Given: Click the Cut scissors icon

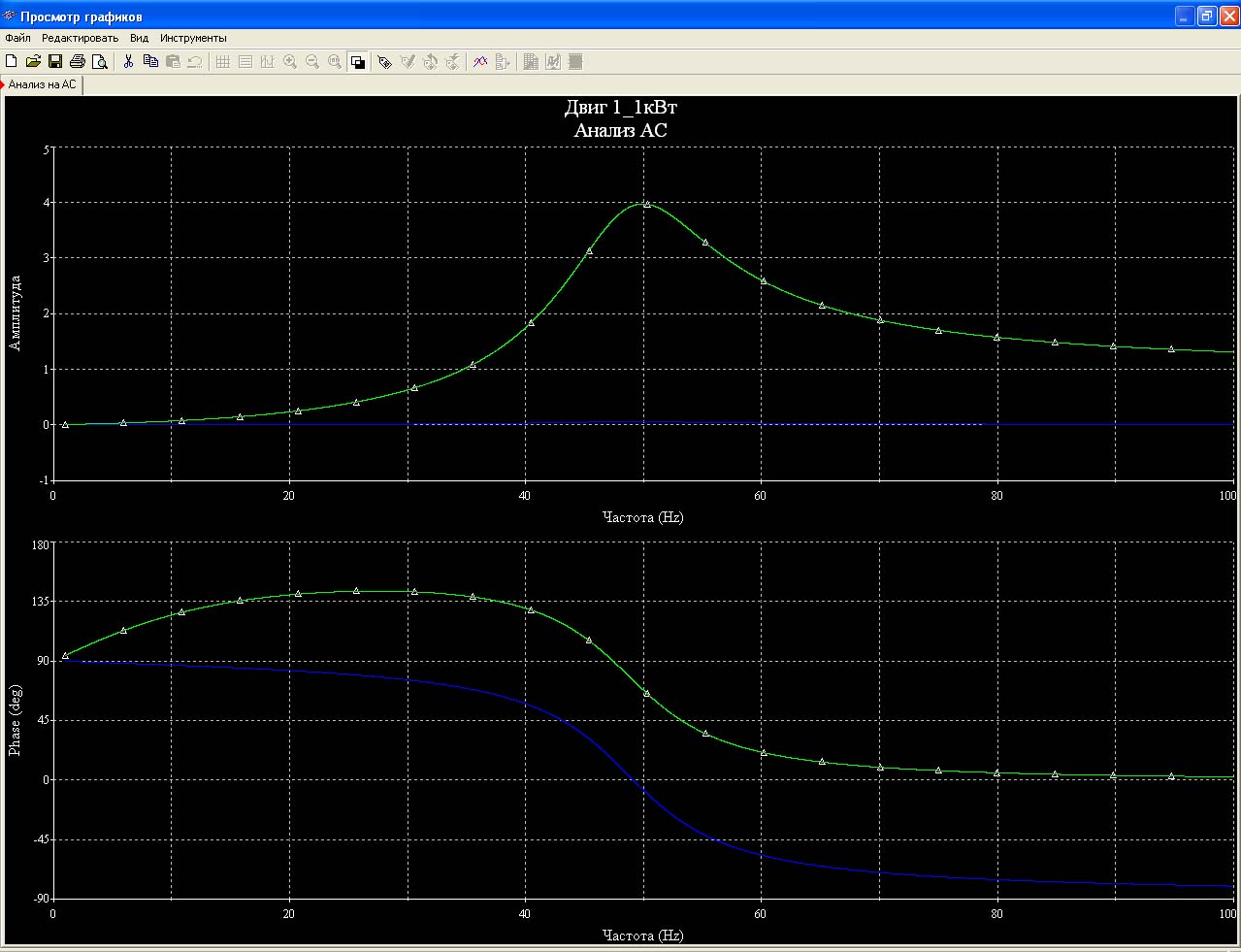Looking at the screenshot, I should pos(128,62).
